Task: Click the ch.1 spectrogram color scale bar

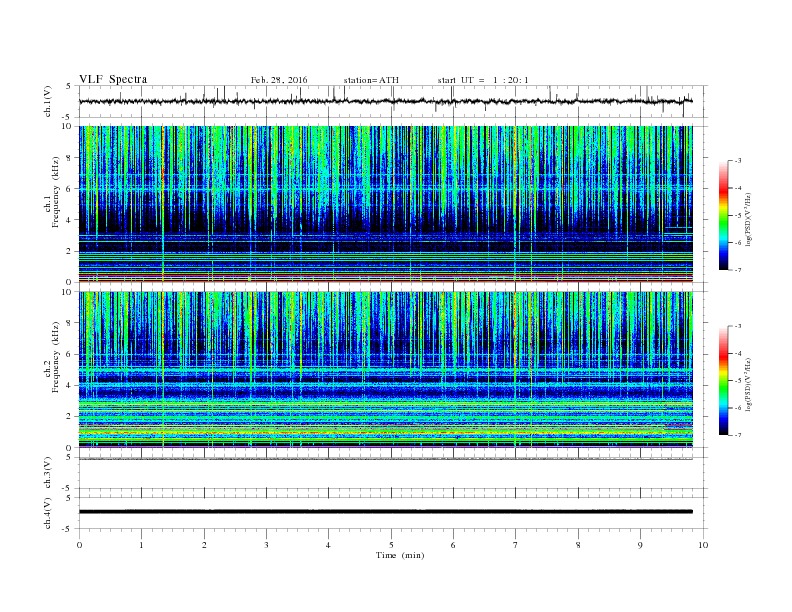Action: tap(723, 215)
